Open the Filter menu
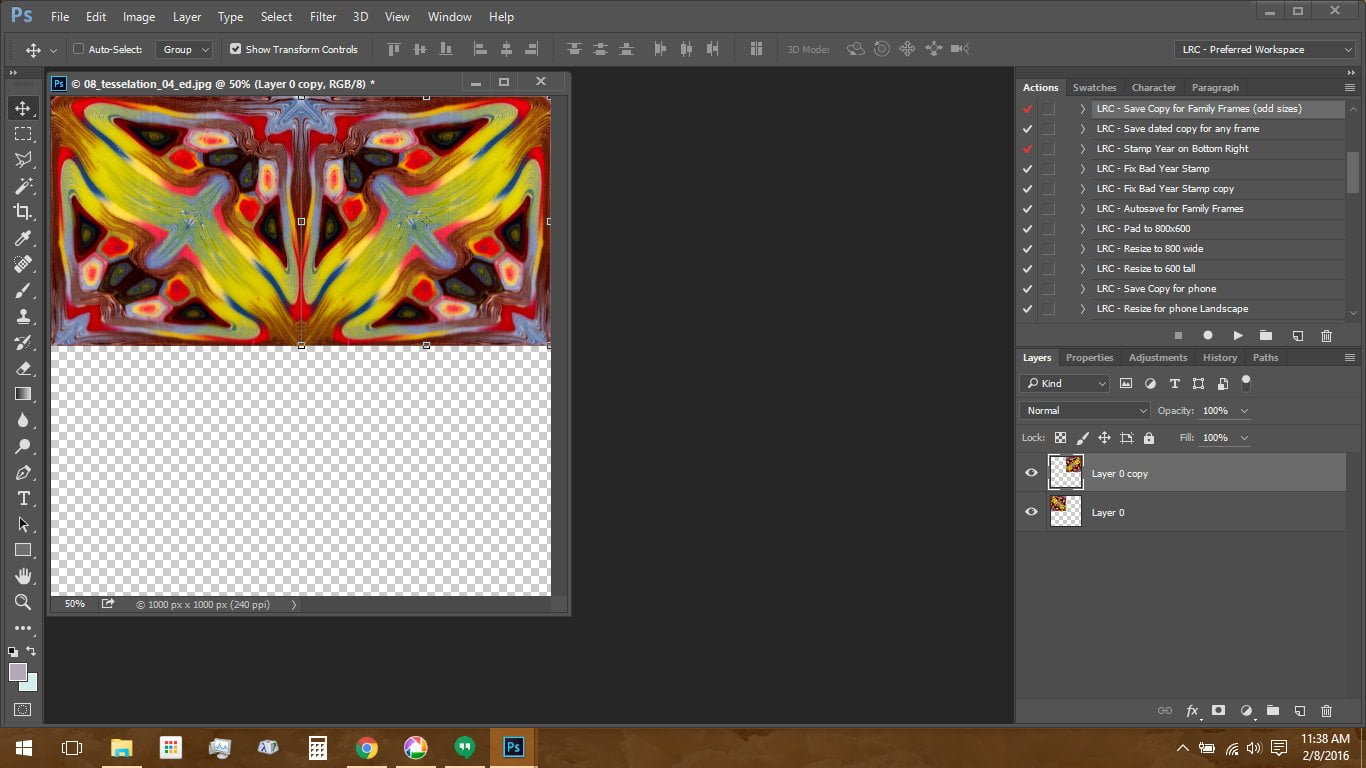 coord(322,17)
